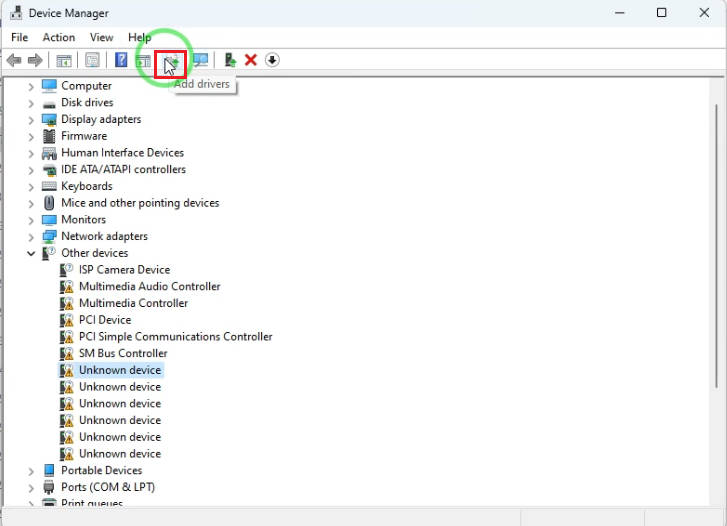727x526 pixels.
Task: Select the SM Bus Controller device
Action: click(123, 353)
